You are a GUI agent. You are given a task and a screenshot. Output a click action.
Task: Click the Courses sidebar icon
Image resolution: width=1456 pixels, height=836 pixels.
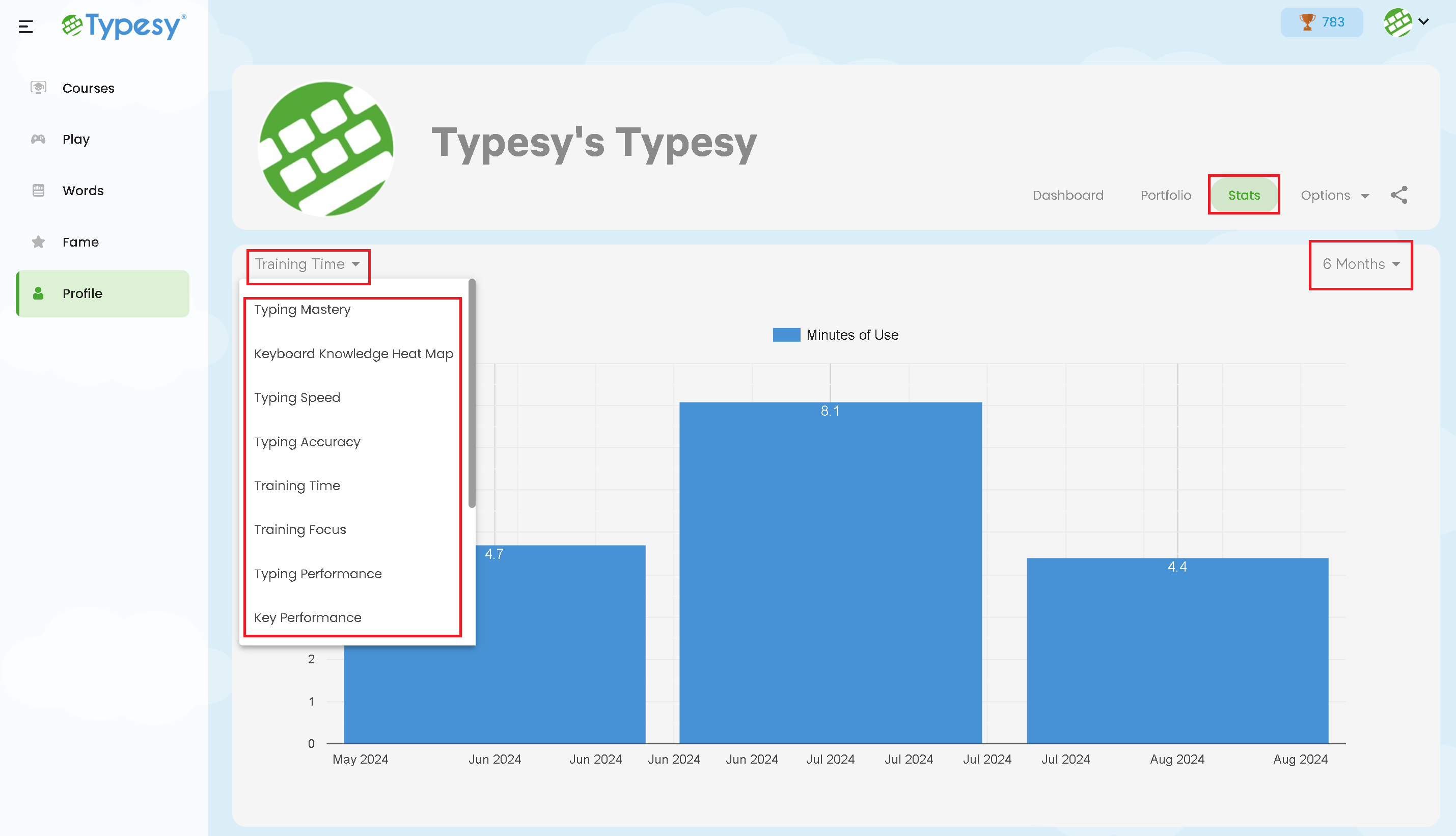(x=39, y=87)
